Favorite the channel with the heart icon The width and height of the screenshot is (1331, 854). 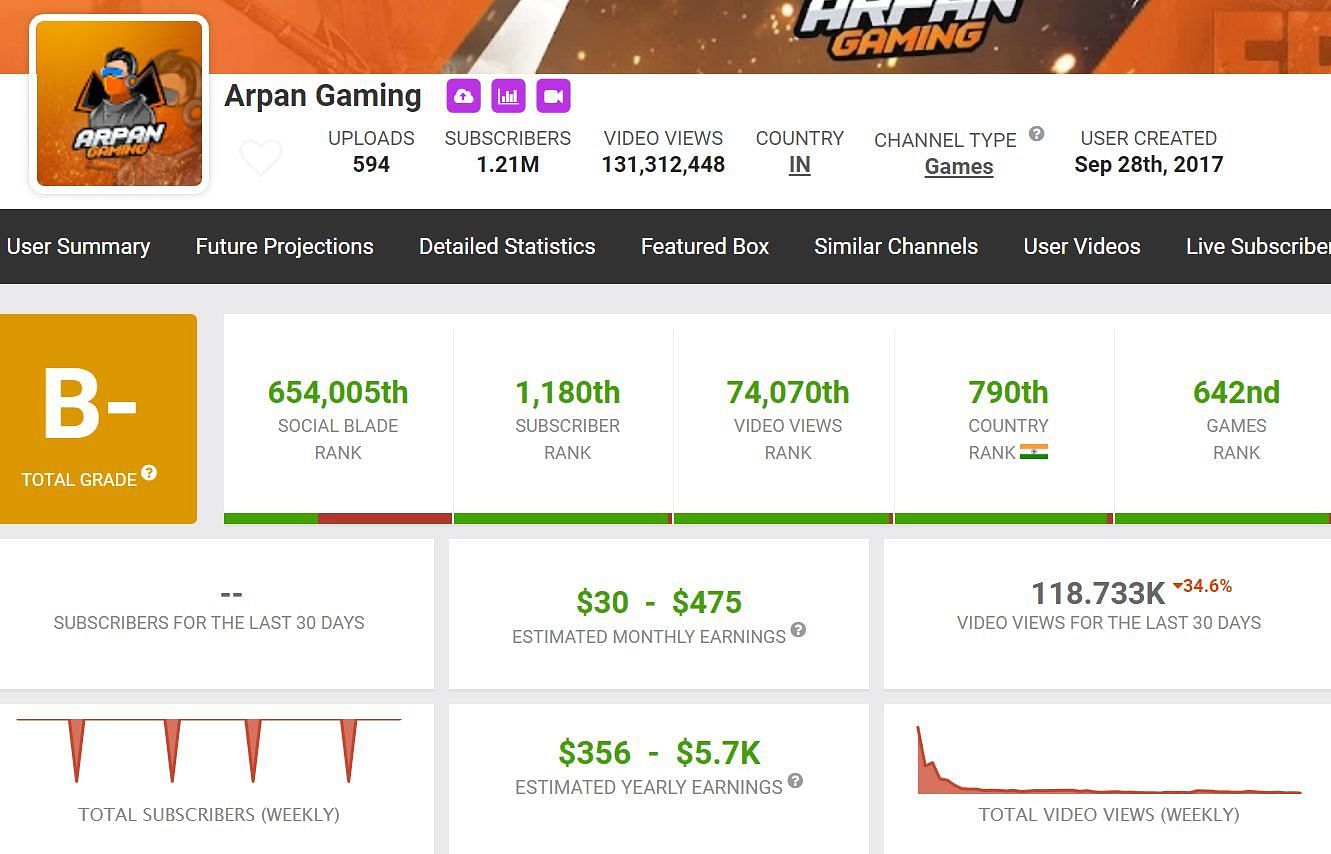click(261, 158)
